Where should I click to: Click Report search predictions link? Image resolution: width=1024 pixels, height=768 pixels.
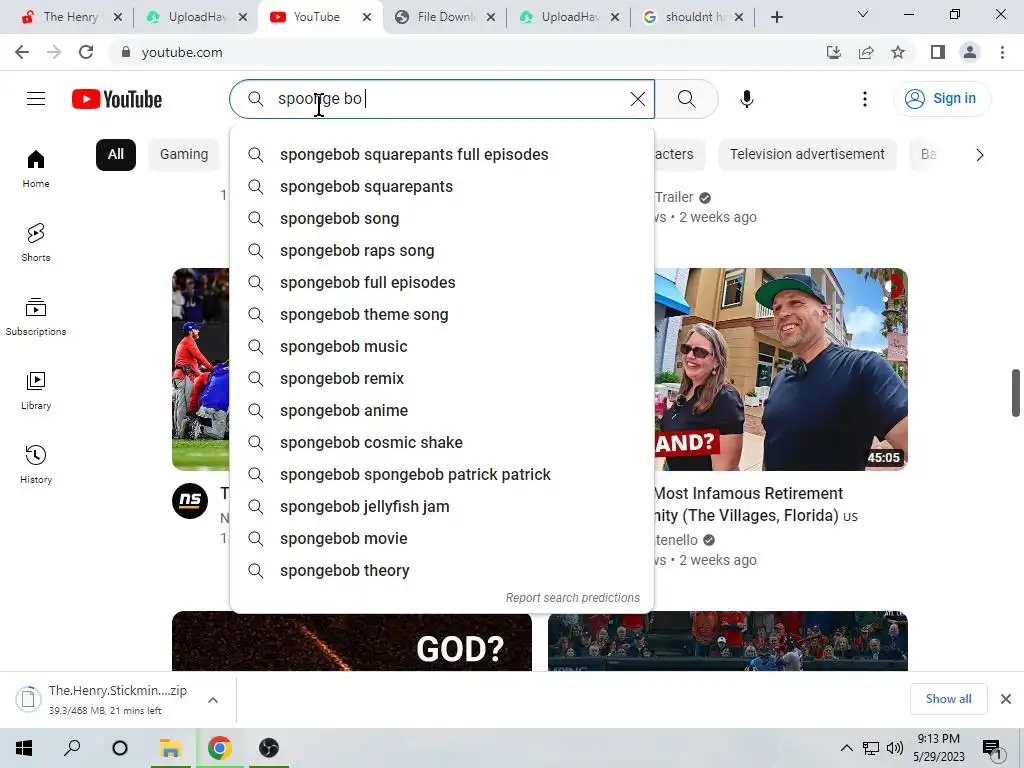point(573,598)
